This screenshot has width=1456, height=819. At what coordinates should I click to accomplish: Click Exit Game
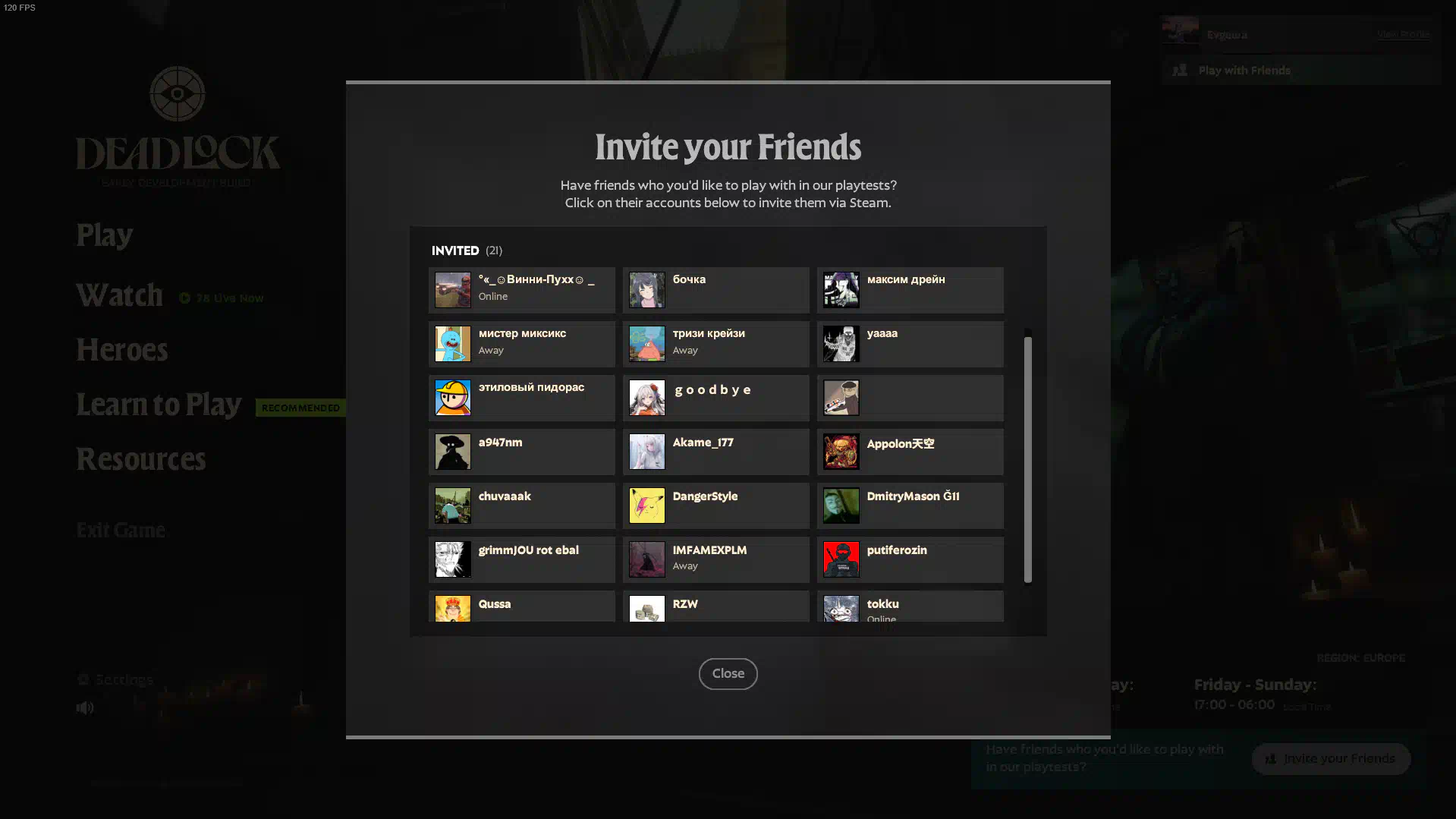[x=120, y=530]
